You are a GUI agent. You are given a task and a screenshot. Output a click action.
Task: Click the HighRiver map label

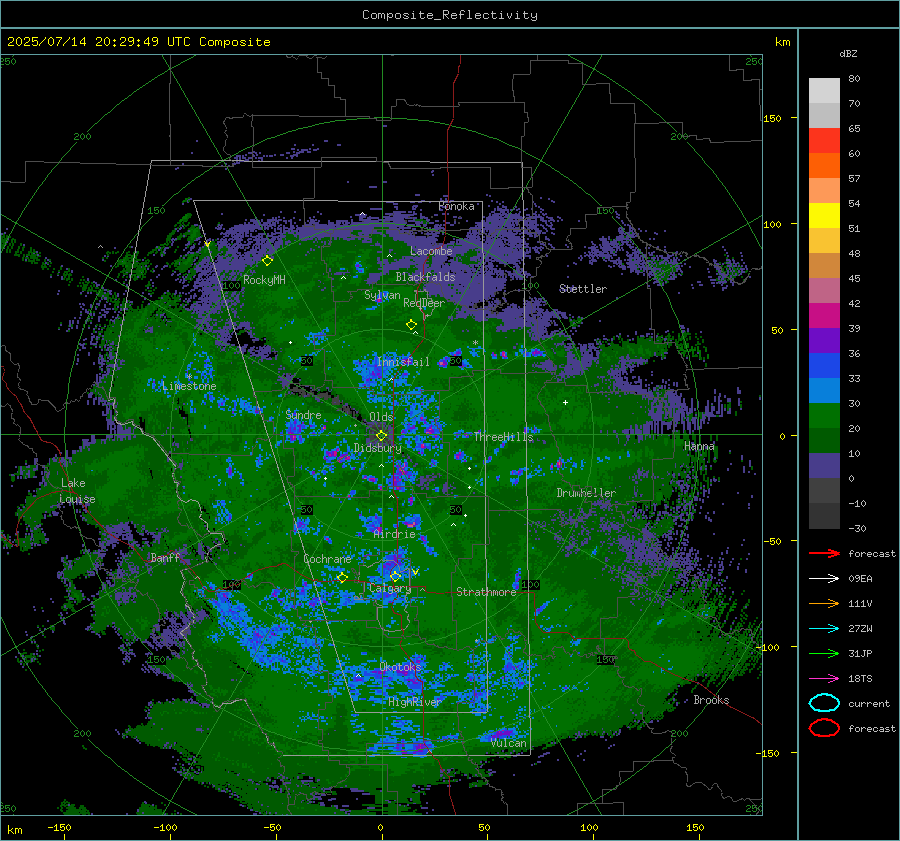414,702
